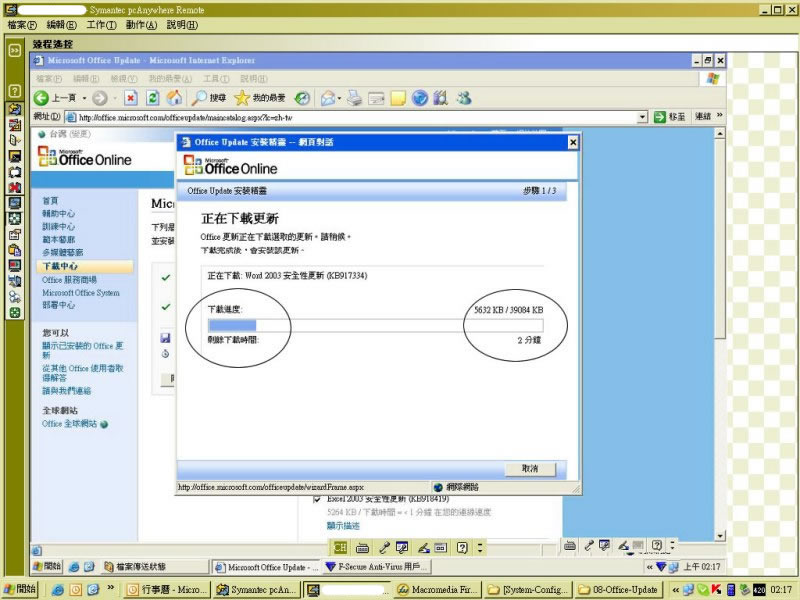Image resolution: width=800 pixels, height=600 pixels.
Task: Click the 顯示描述 link
Action: click(343, 526)
